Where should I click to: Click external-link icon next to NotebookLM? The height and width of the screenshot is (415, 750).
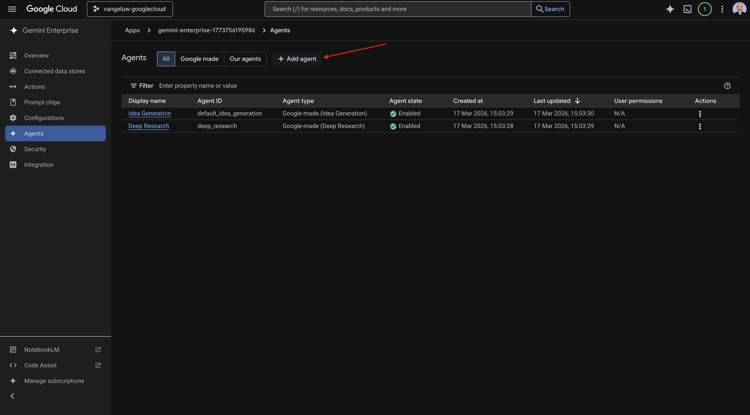(98, 349)
